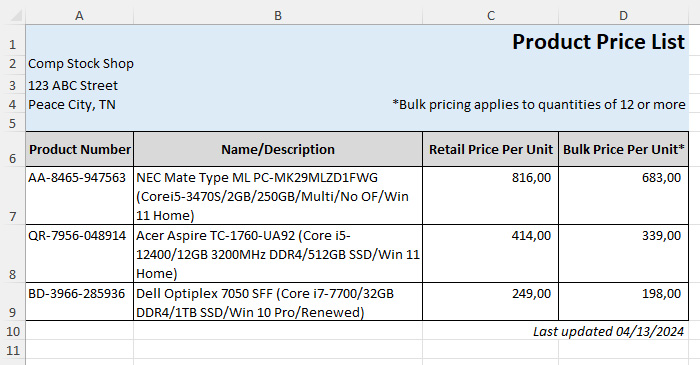This screenshot has height=365, width=700.
Task: Select row 11 header
Action: 12,350
